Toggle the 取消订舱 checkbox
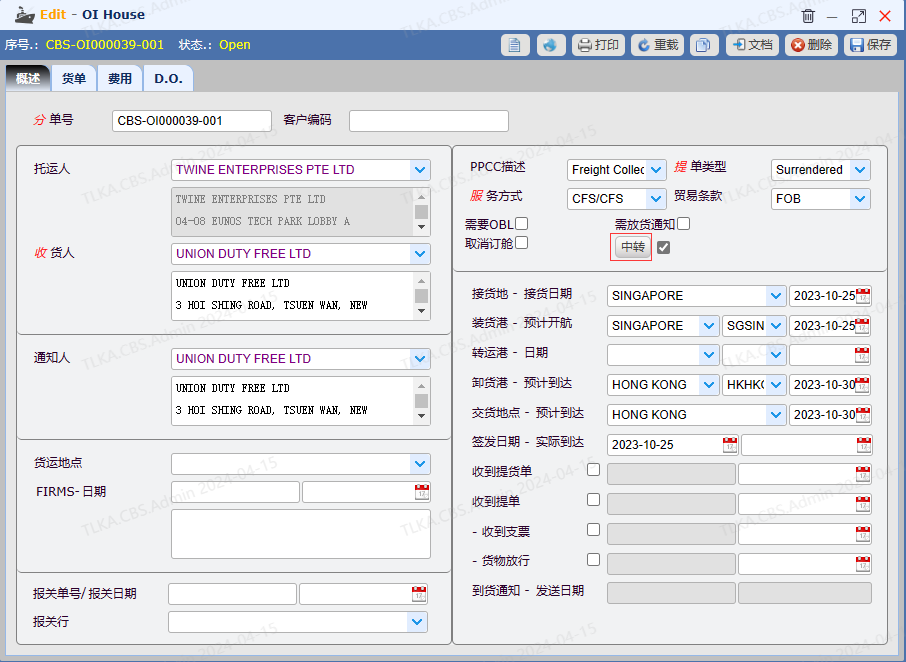Screen dimensions: 906x662 point(522,243)
